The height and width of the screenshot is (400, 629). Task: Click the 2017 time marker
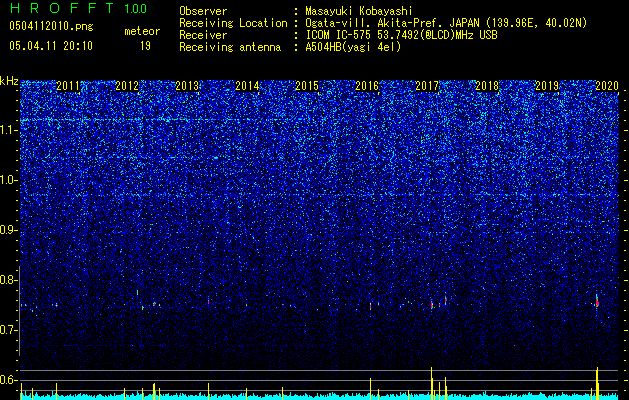click(427, 86)
